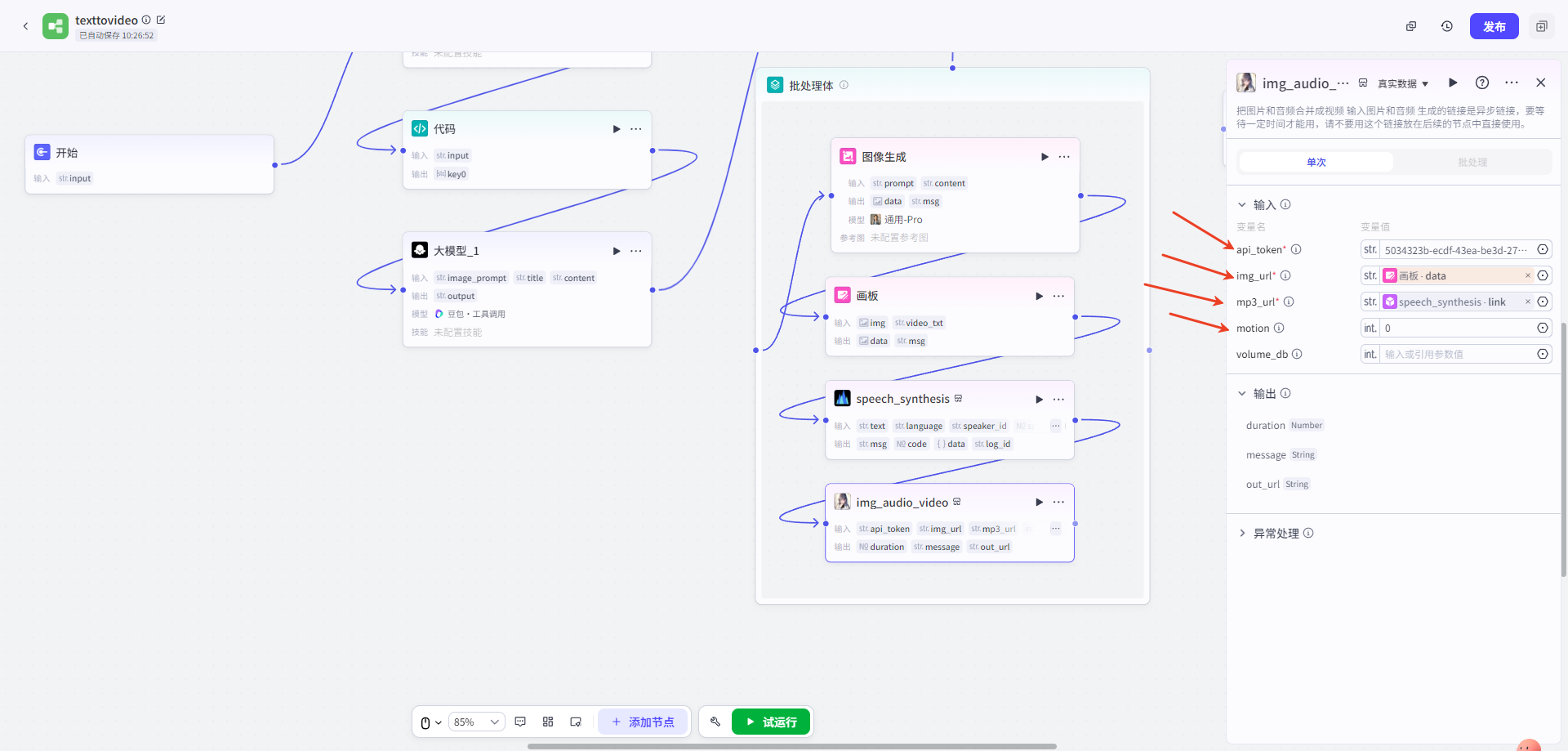The height and width of the screenshot is (751, 1568).
Task: Click the 添加节点 add node button
Action: coord(643,722)
